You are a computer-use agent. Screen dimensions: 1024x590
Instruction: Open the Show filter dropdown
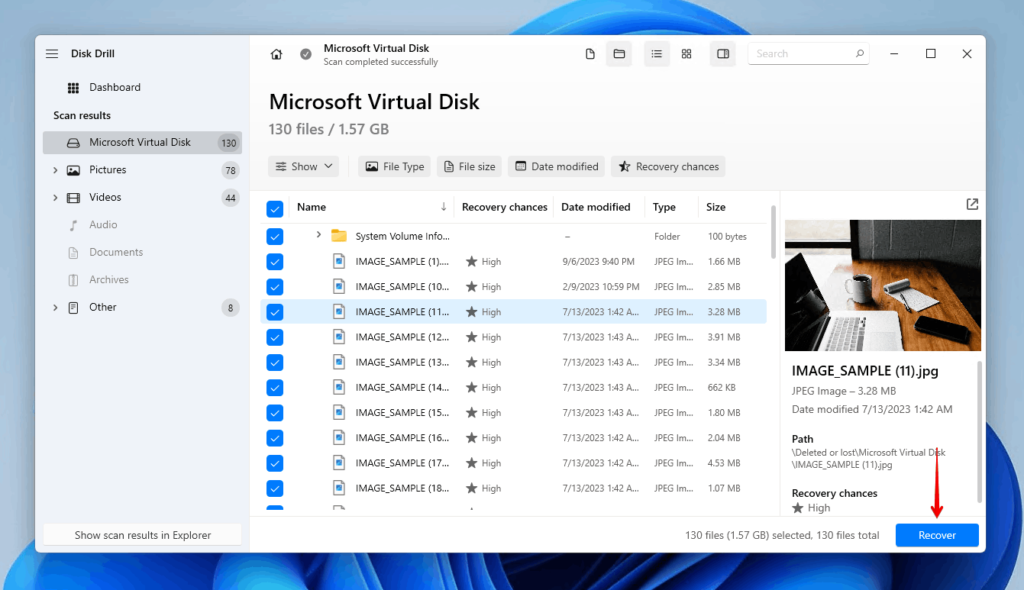(303, 167)
